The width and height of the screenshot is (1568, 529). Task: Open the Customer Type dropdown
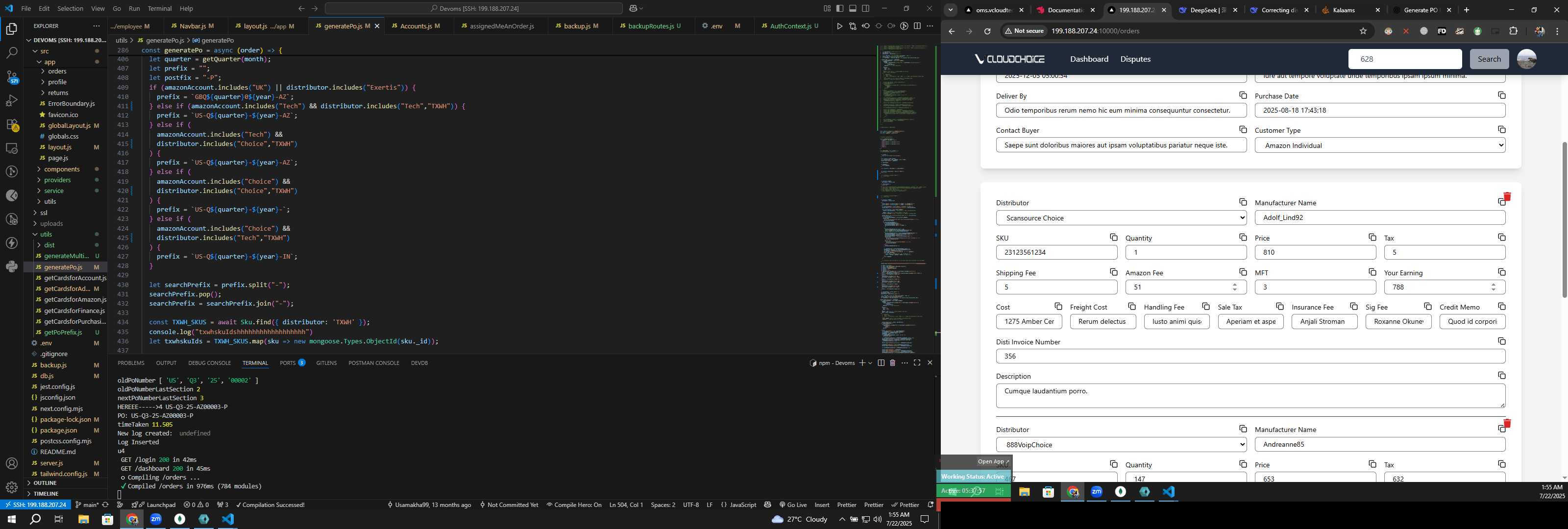[1379, 145]
